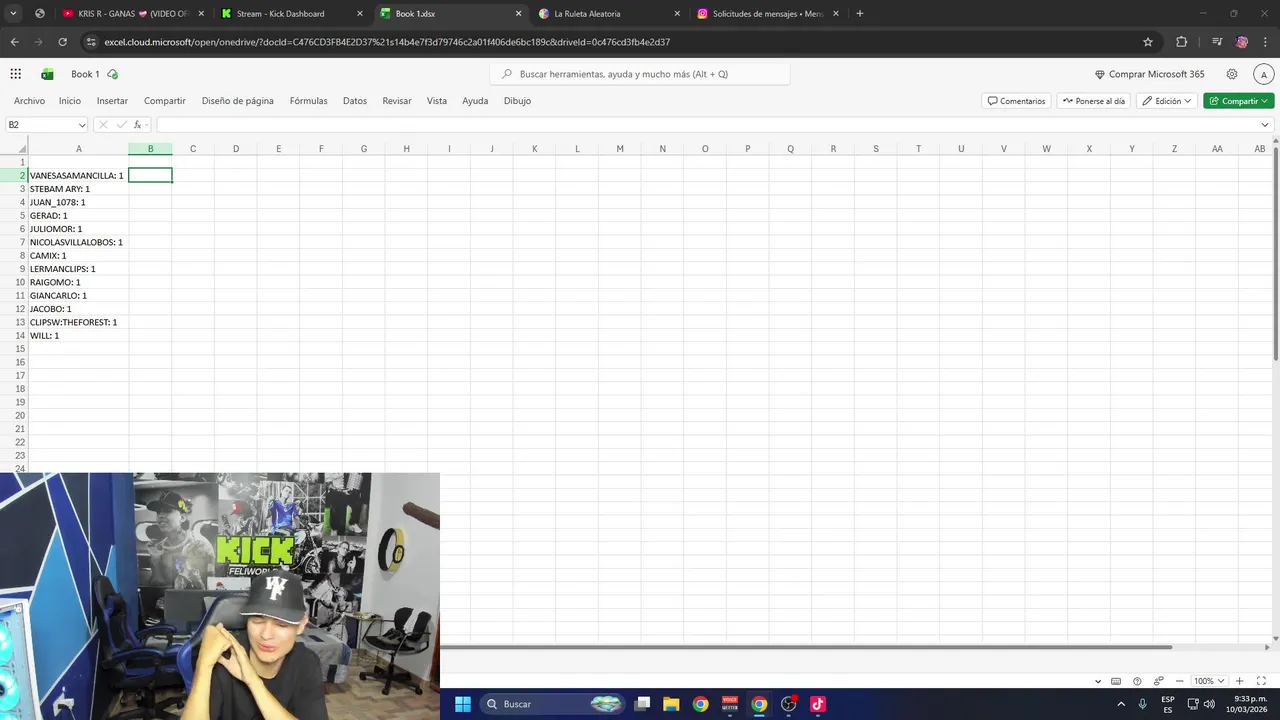
Task: Open the Microsoft 365 app launcher grid
Action: pyautogui.click(x=16, y=74)
